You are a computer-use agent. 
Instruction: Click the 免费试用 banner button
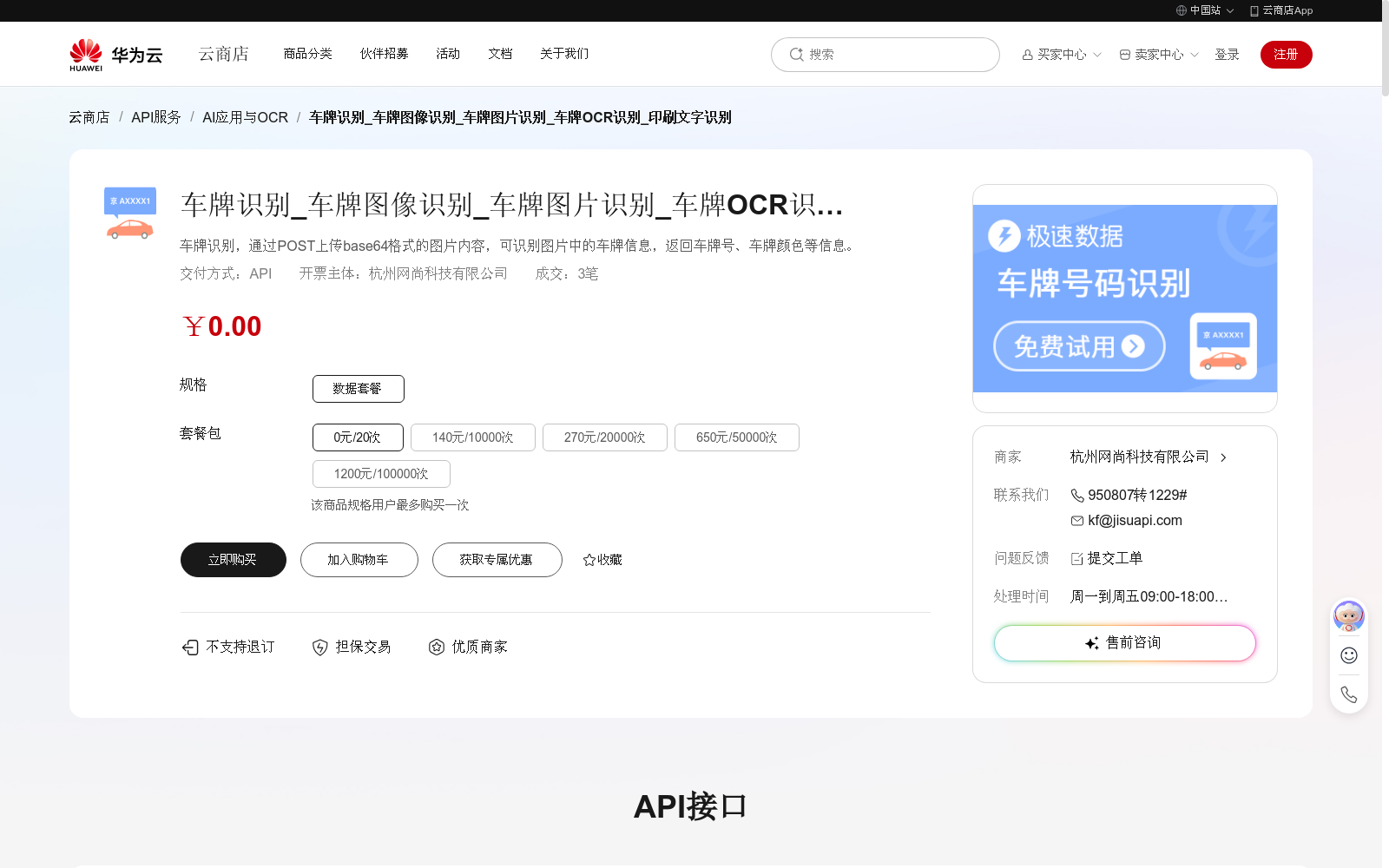pos(1079,346)
